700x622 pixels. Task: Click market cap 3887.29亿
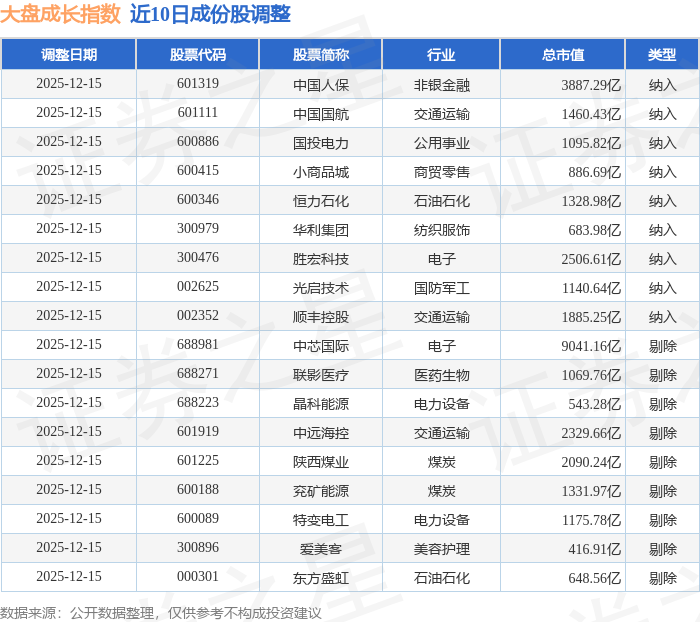coord(591,85)
